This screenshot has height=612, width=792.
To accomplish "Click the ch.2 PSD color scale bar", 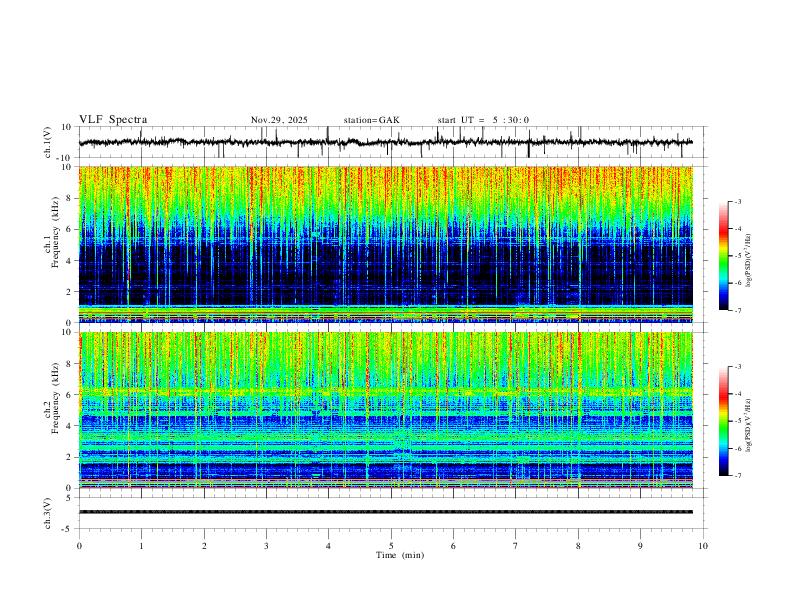I will coord(723,421).
